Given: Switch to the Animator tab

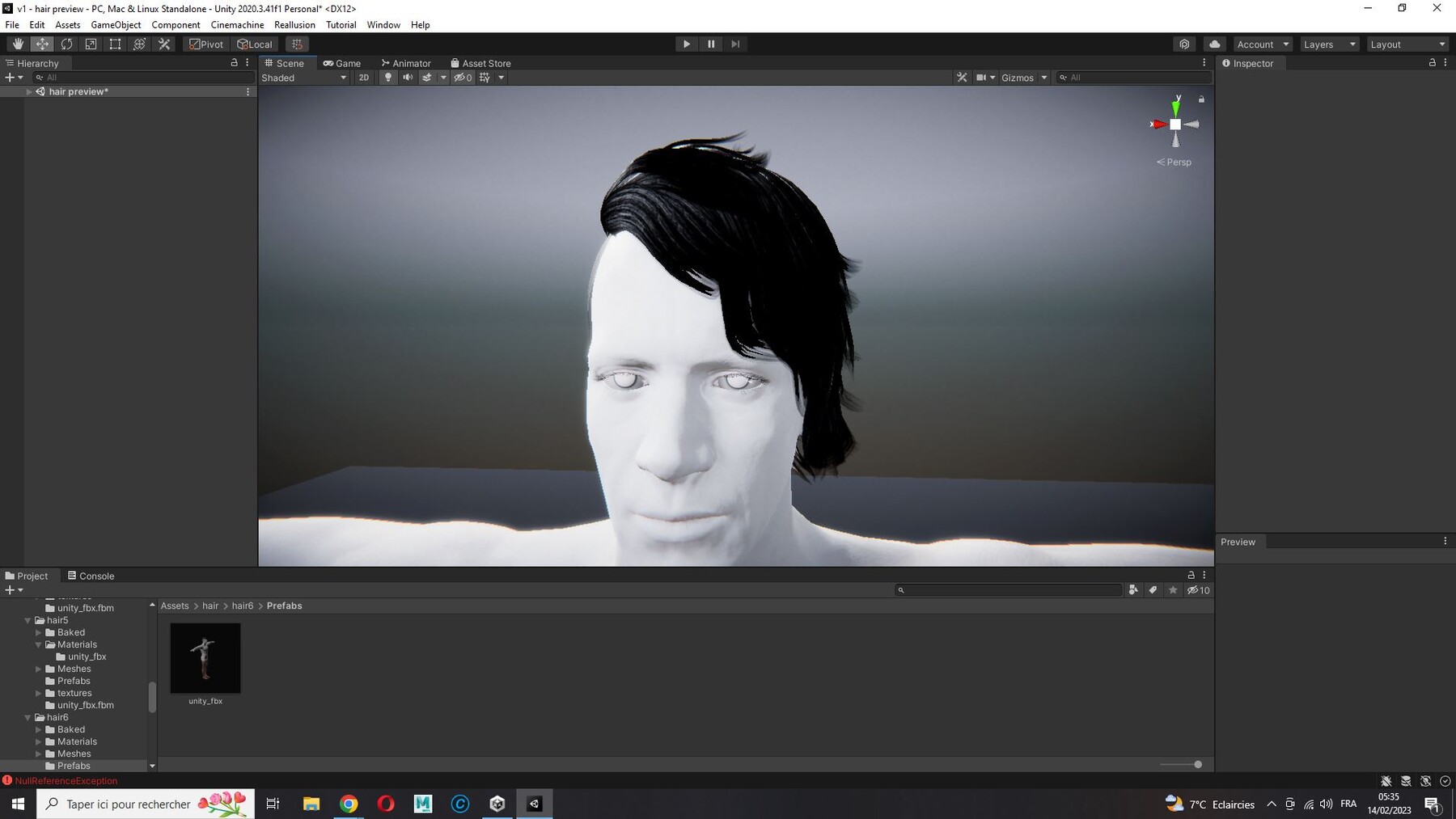Looking at the screenshot, I should (406, 63).
